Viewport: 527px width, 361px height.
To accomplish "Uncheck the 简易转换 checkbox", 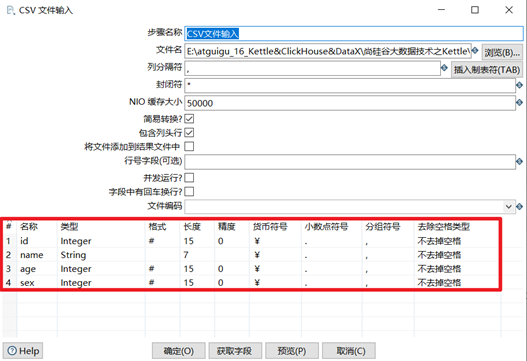I will [x=189, y=119].
